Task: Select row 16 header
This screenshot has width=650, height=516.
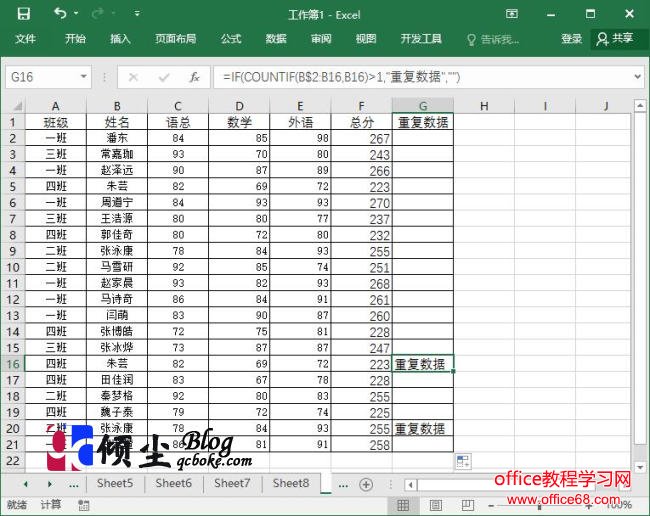Action: 13,364
